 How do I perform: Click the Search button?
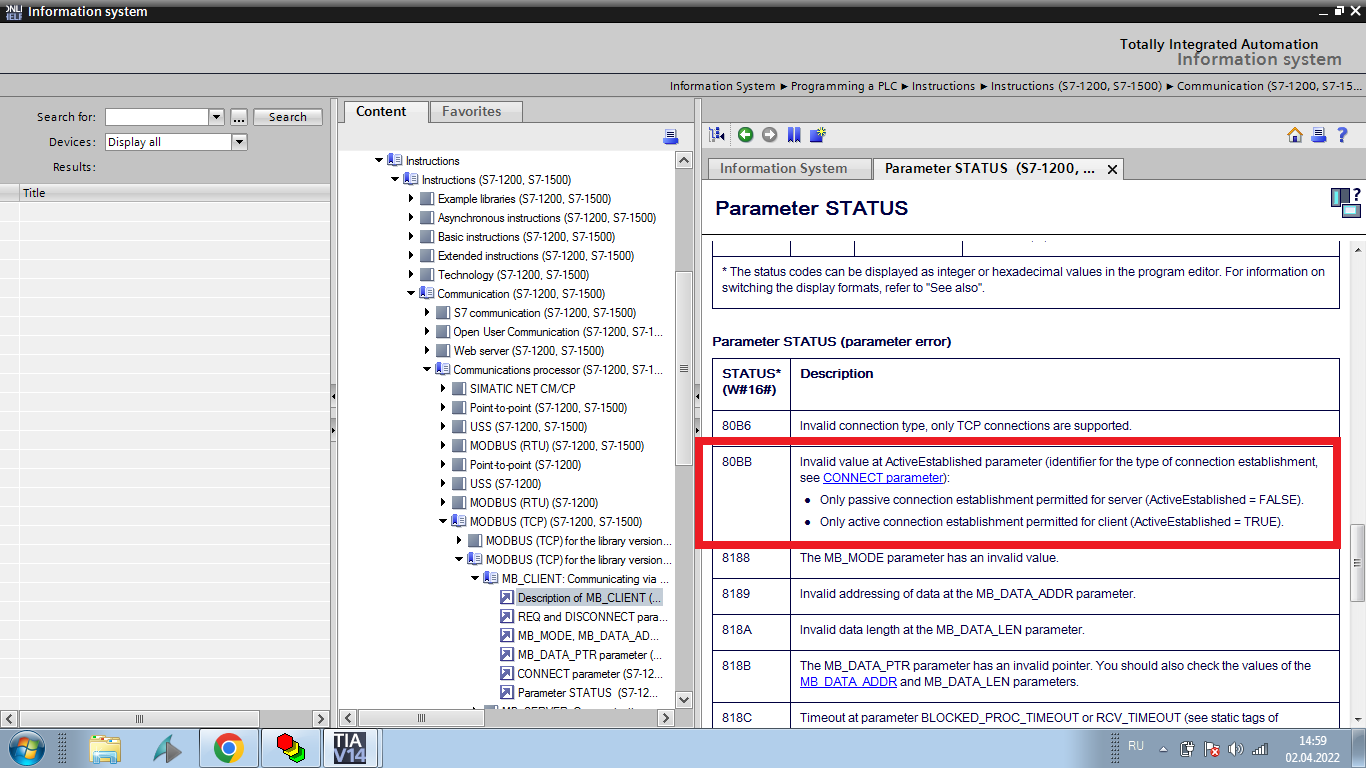(287, 117)
